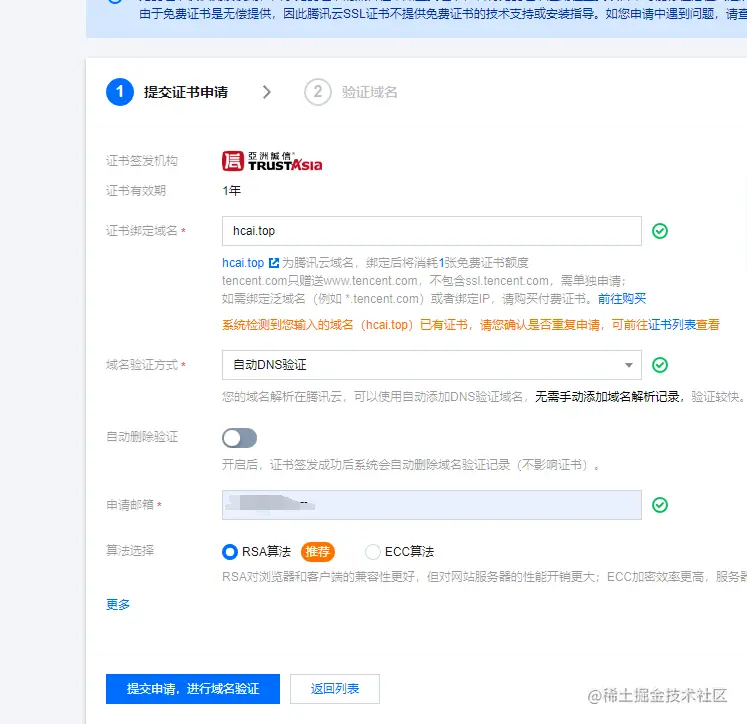The height and width of the screenshot is (724, 747).
Task: Open the 域名验证方式 dropdown
Action: pyautogui.click(x=432, y=365)
